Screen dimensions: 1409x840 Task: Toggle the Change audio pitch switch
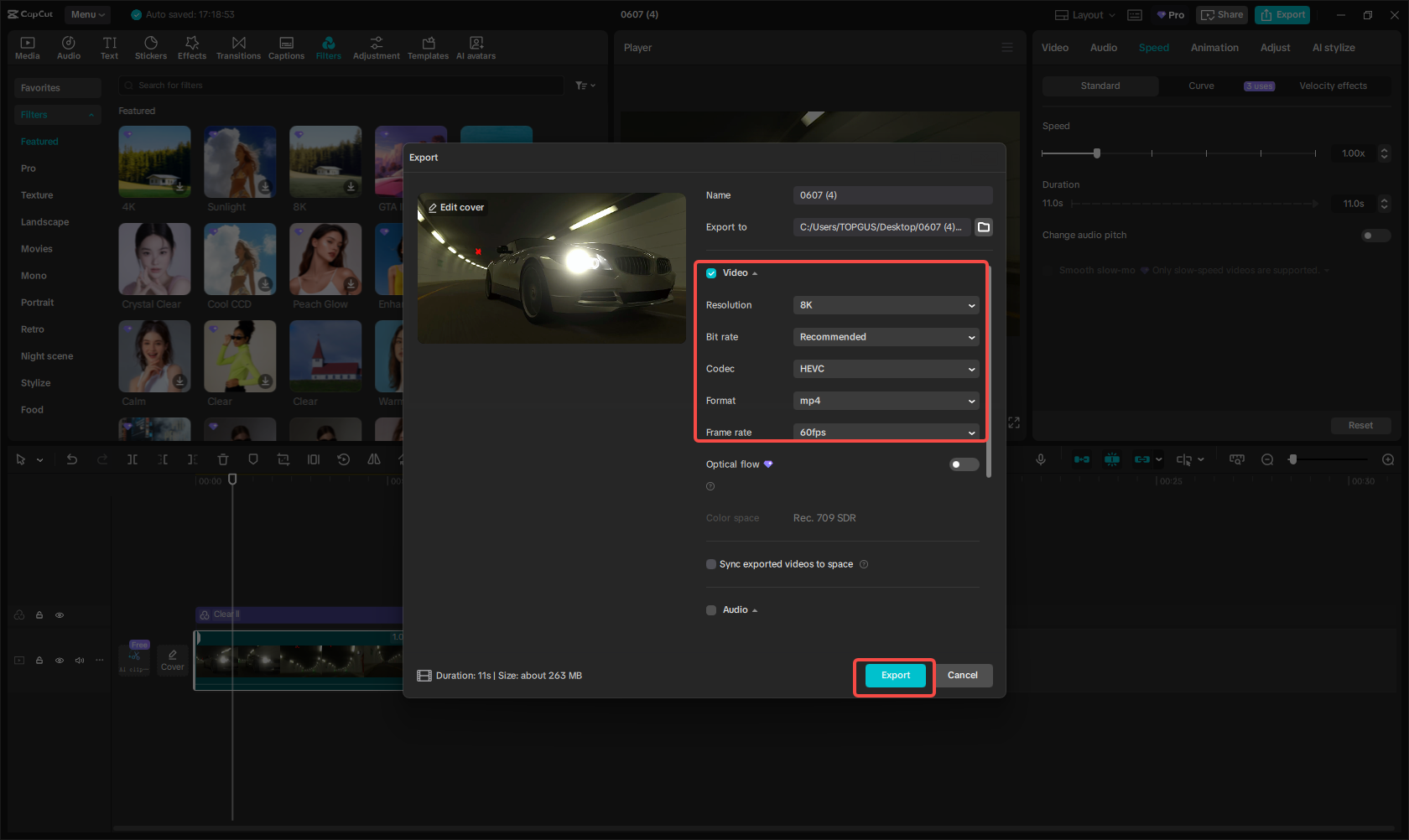1375,236
